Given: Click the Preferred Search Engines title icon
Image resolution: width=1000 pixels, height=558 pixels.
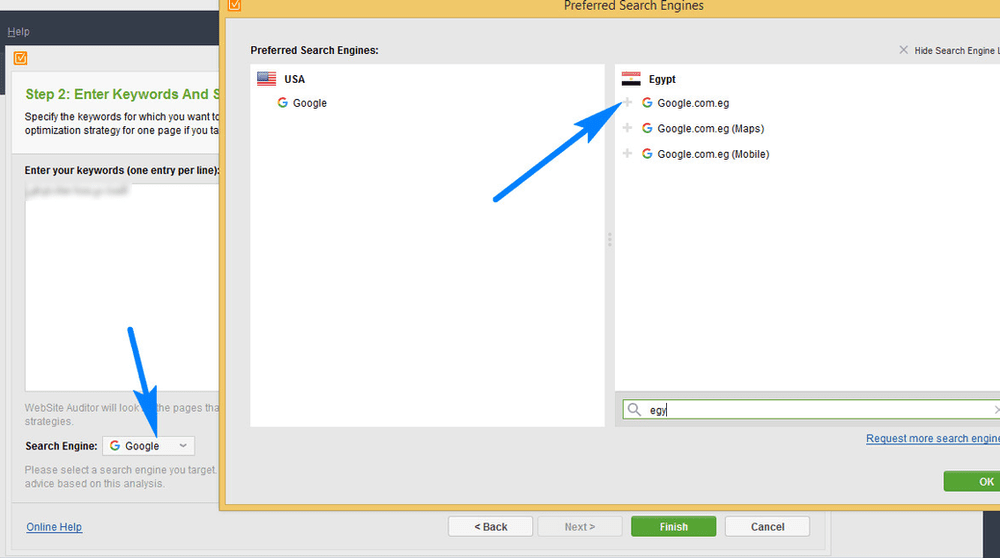Looking at the screenshot, I should pyautogui.click(x=235, y=6).
